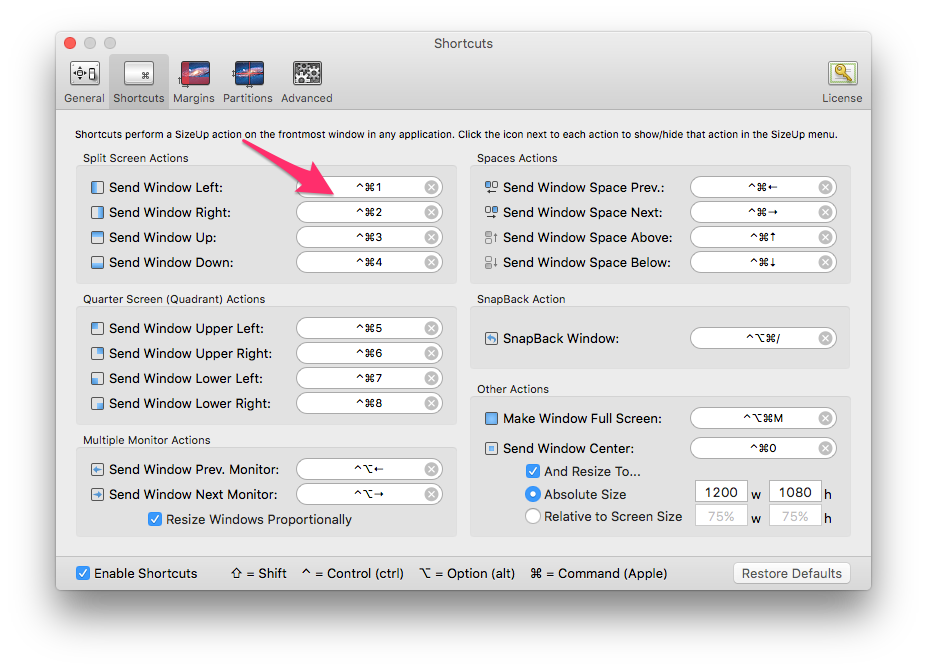Close the Shortcuts preferences window
The width and height of the screenshot is (927, 670).
70,43
